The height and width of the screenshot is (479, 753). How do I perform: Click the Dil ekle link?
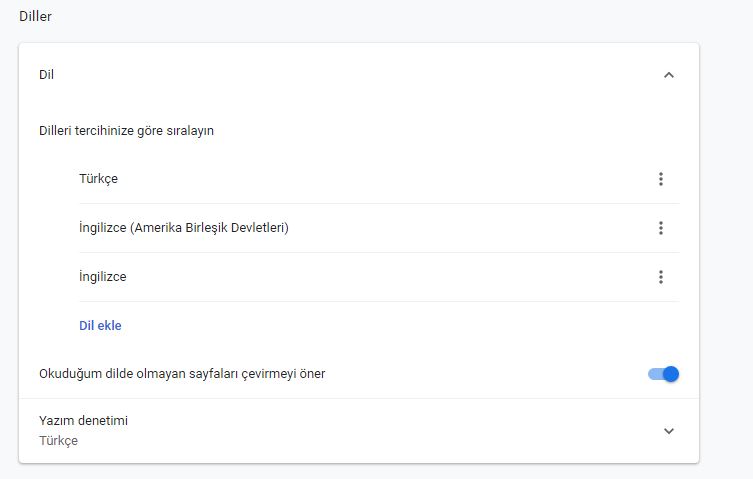coord(100,325)
